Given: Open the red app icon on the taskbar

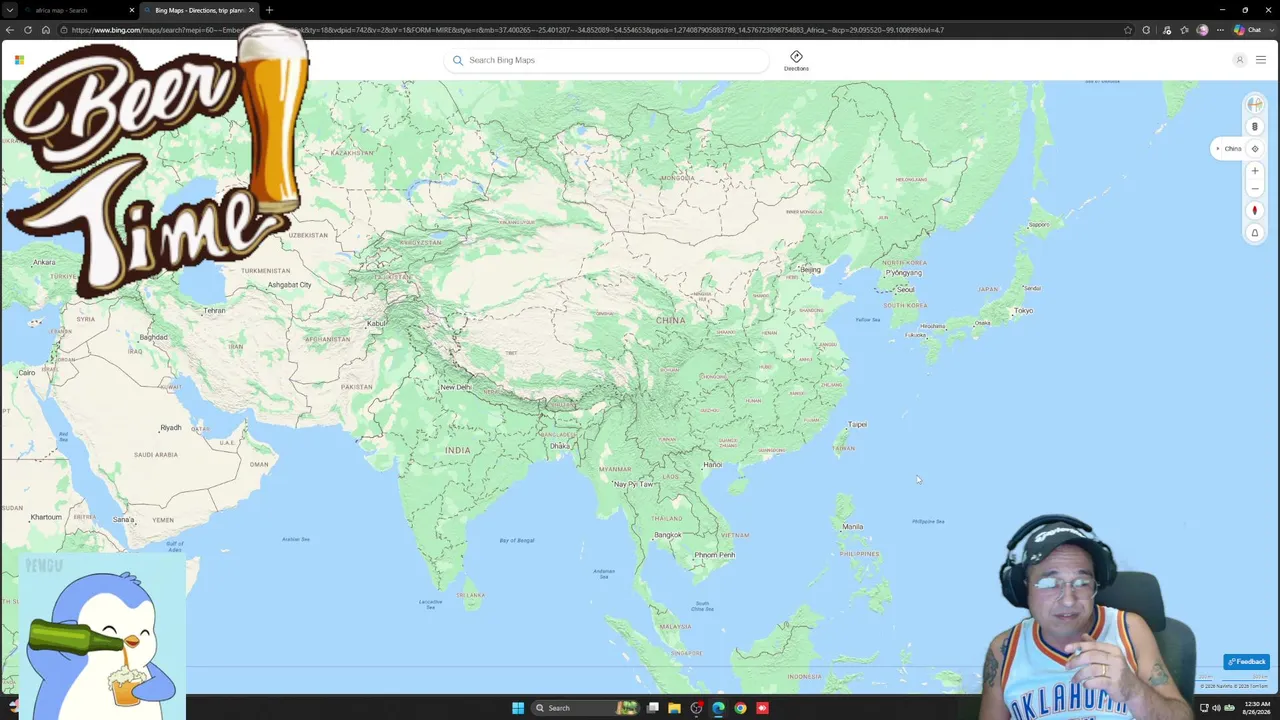Looking at the screenshot, I should [x=762, y=708].
